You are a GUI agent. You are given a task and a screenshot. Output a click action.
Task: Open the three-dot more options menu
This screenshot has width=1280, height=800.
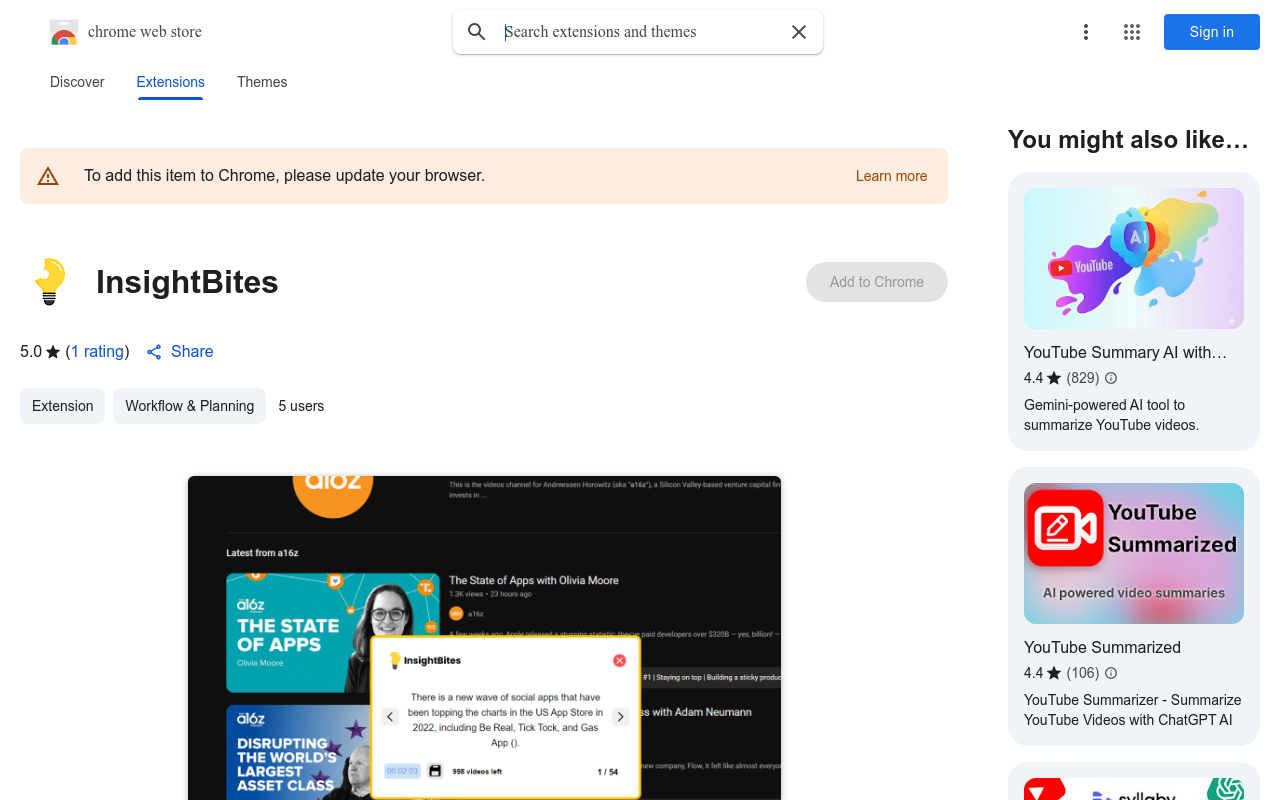click(1086, 32)
